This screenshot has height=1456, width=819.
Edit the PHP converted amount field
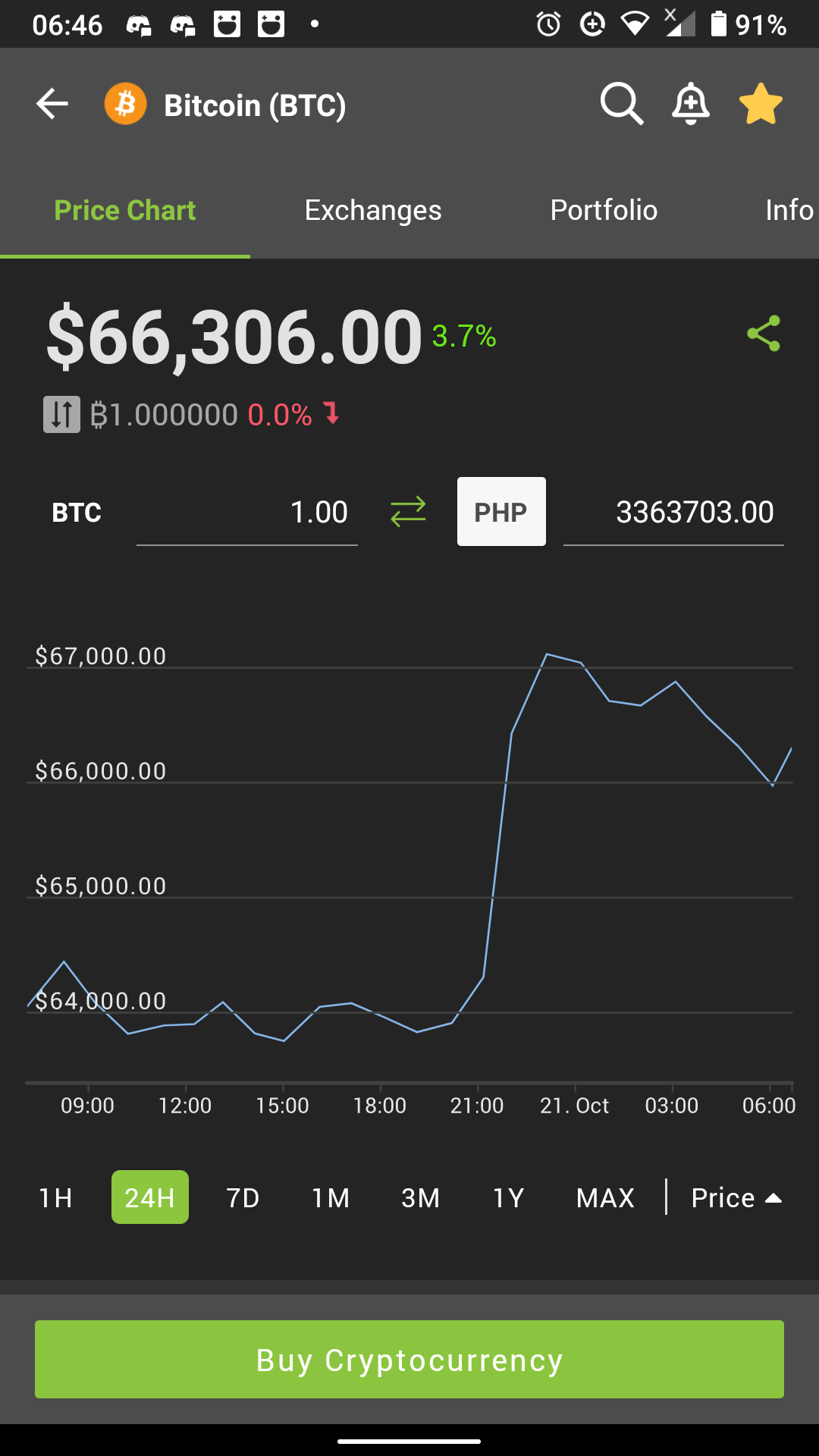tap(673, 512)
